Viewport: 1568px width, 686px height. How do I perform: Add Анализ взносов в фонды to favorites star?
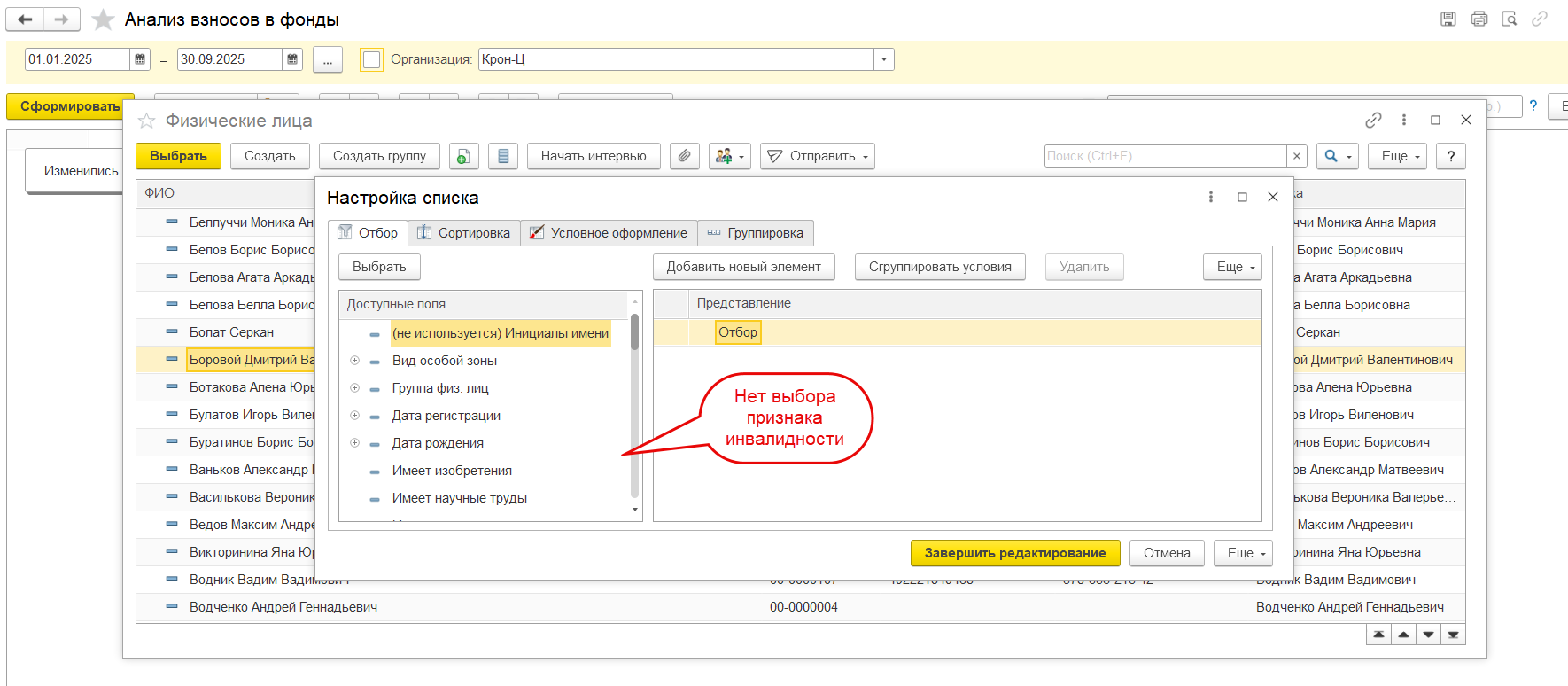click(104, 19)
